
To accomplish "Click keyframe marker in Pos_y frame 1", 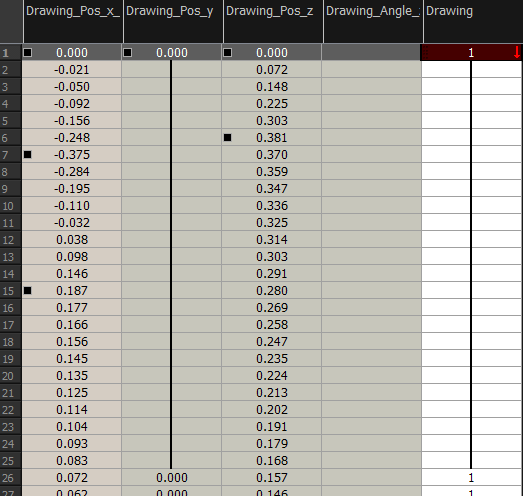I will (x=127, y=53).
